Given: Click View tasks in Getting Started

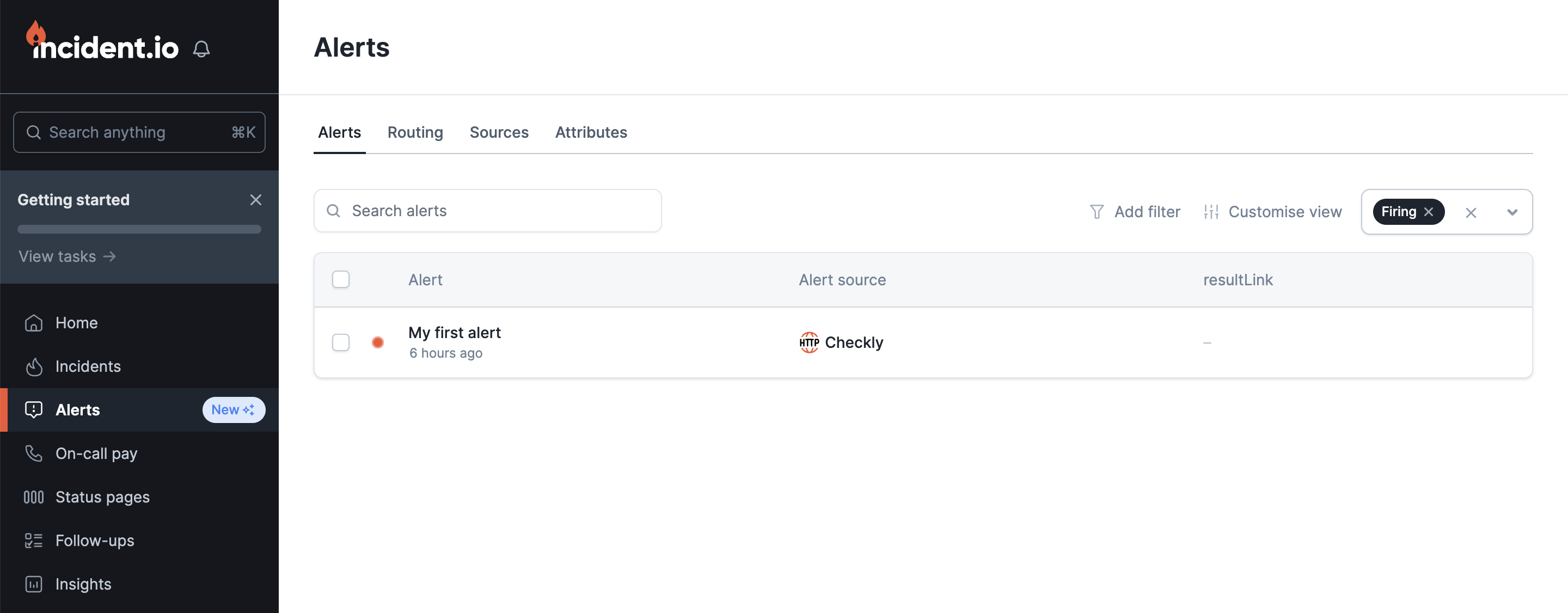Looking at the screenshot, I should [68, 256].
